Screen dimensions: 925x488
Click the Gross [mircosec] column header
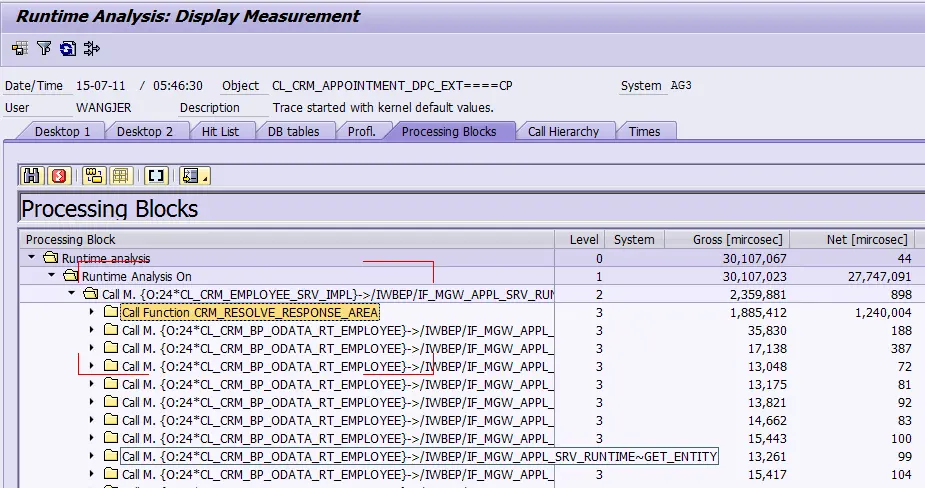point(727,240)
